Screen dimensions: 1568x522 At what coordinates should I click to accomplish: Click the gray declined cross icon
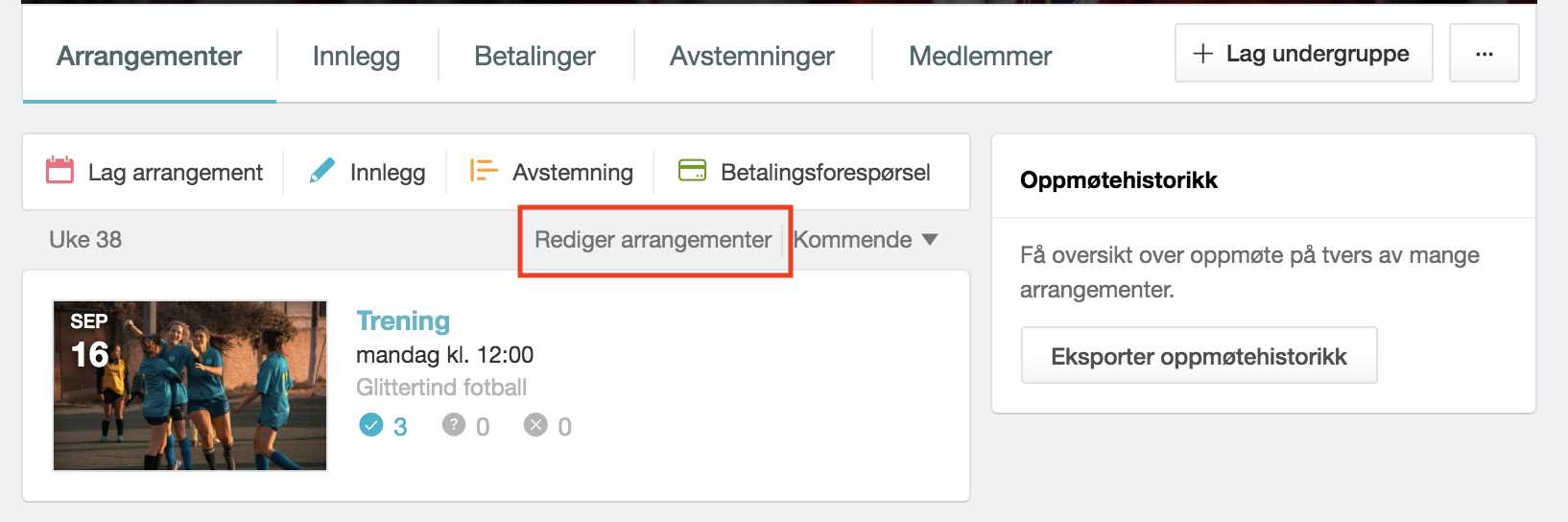pos(535,424)
